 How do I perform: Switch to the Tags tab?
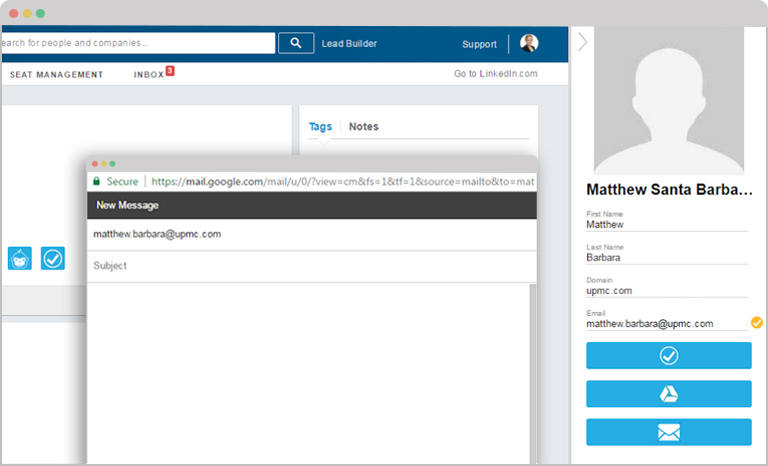(320, 126)
